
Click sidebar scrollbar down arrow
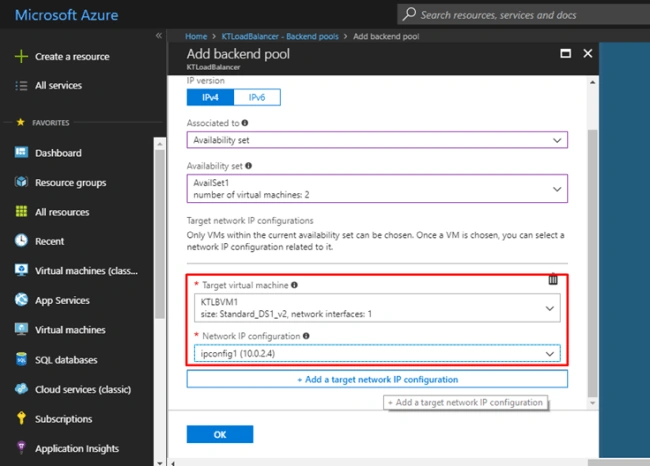point(160,463)
